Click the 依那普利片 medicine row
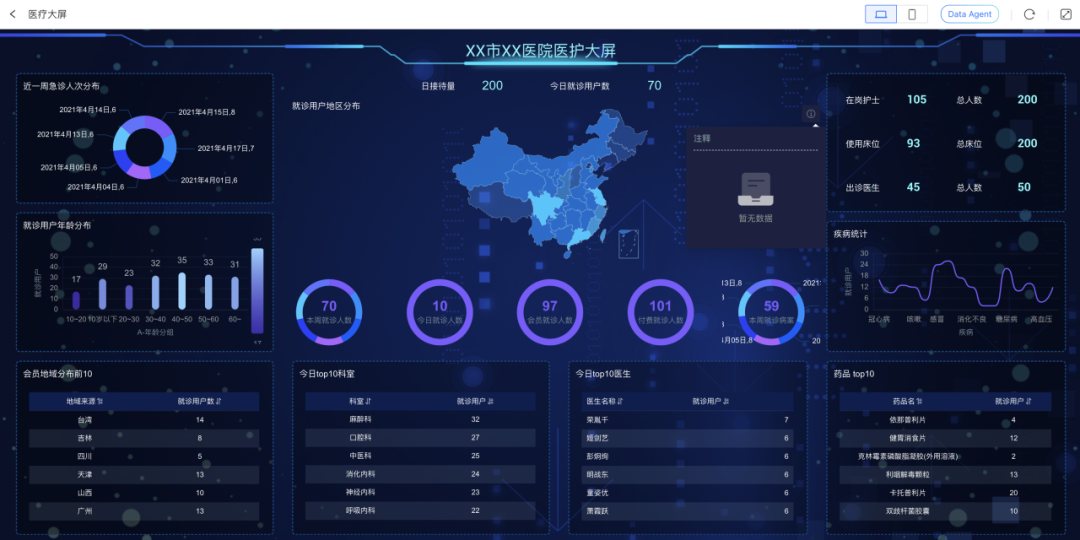Viewport: 1080px width, 540px height. click(x=945, y=419)
